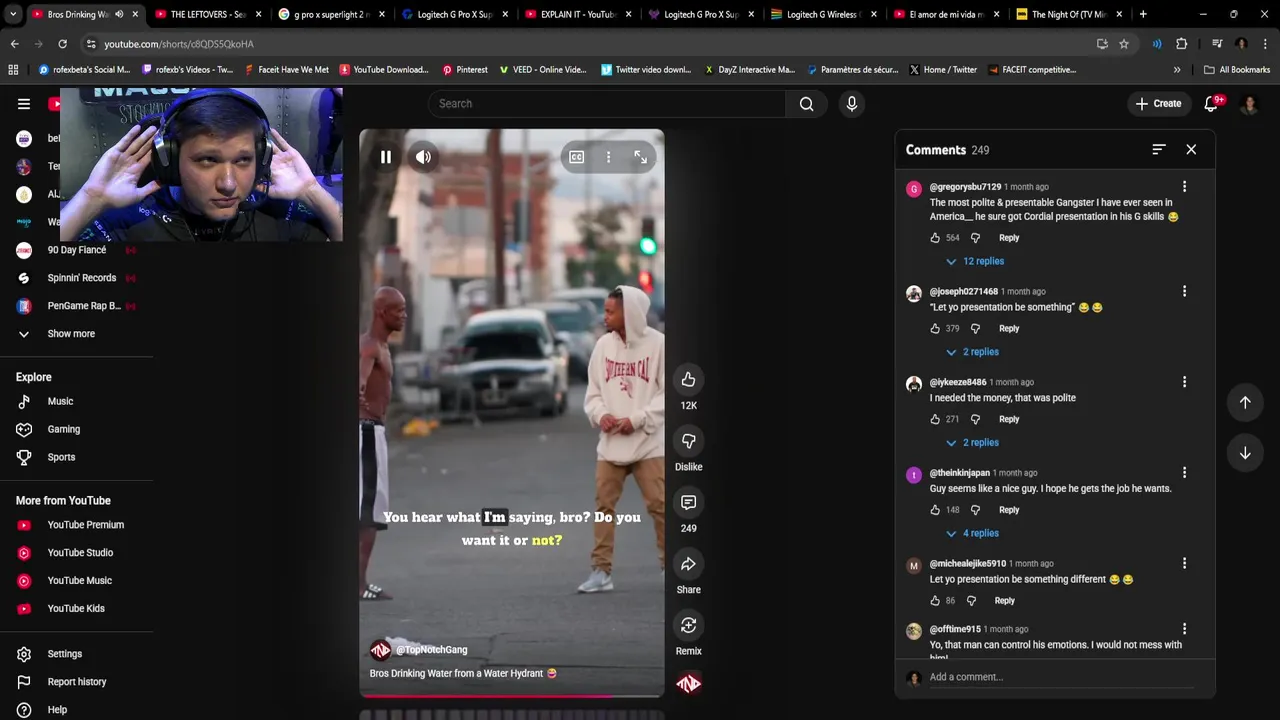This screenshot has height=720, width=1280.
Task: Dislike iykeeze8486's comment
Action: [x=975, y=420]
